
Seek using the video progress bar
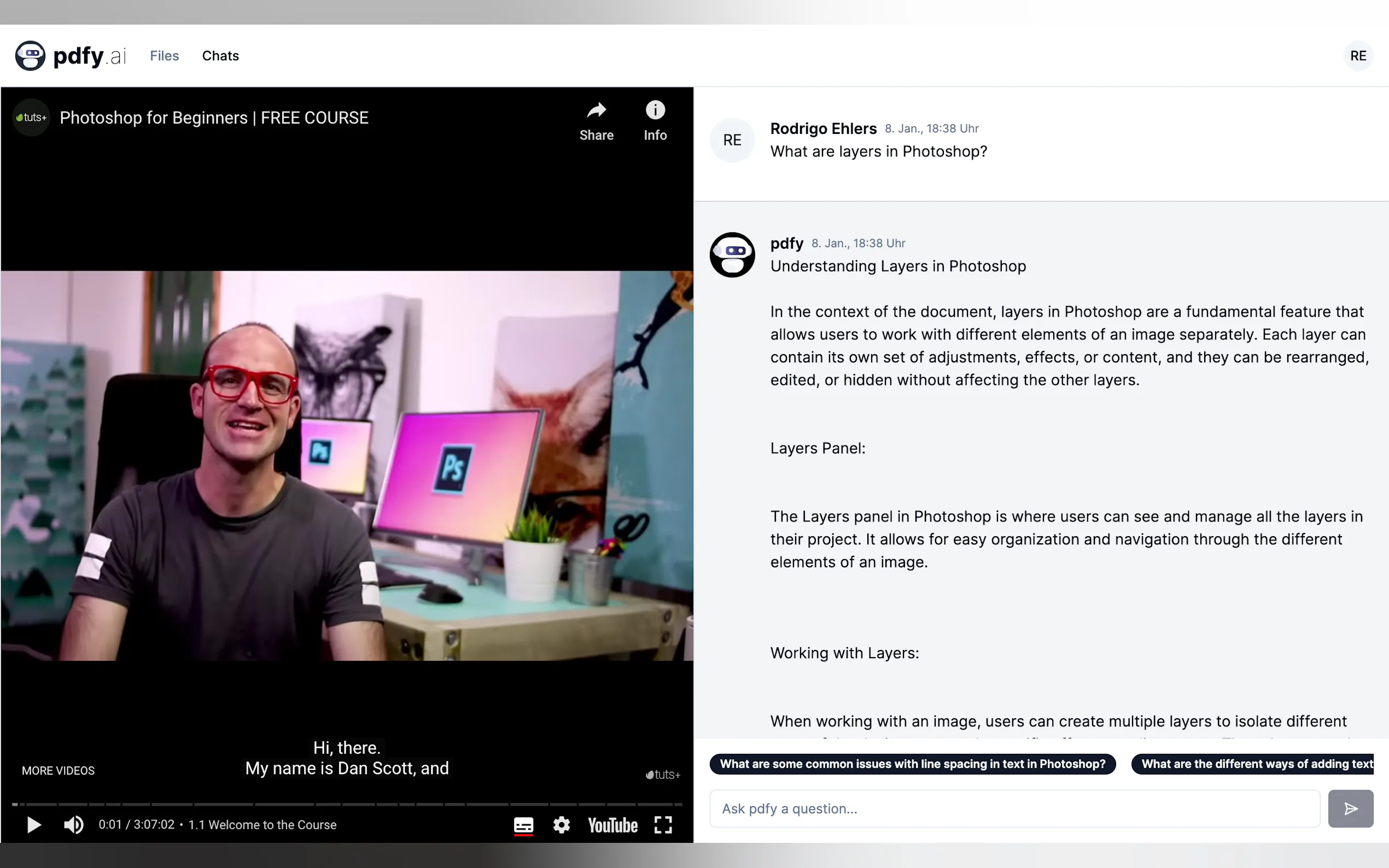tap(347, 804)
